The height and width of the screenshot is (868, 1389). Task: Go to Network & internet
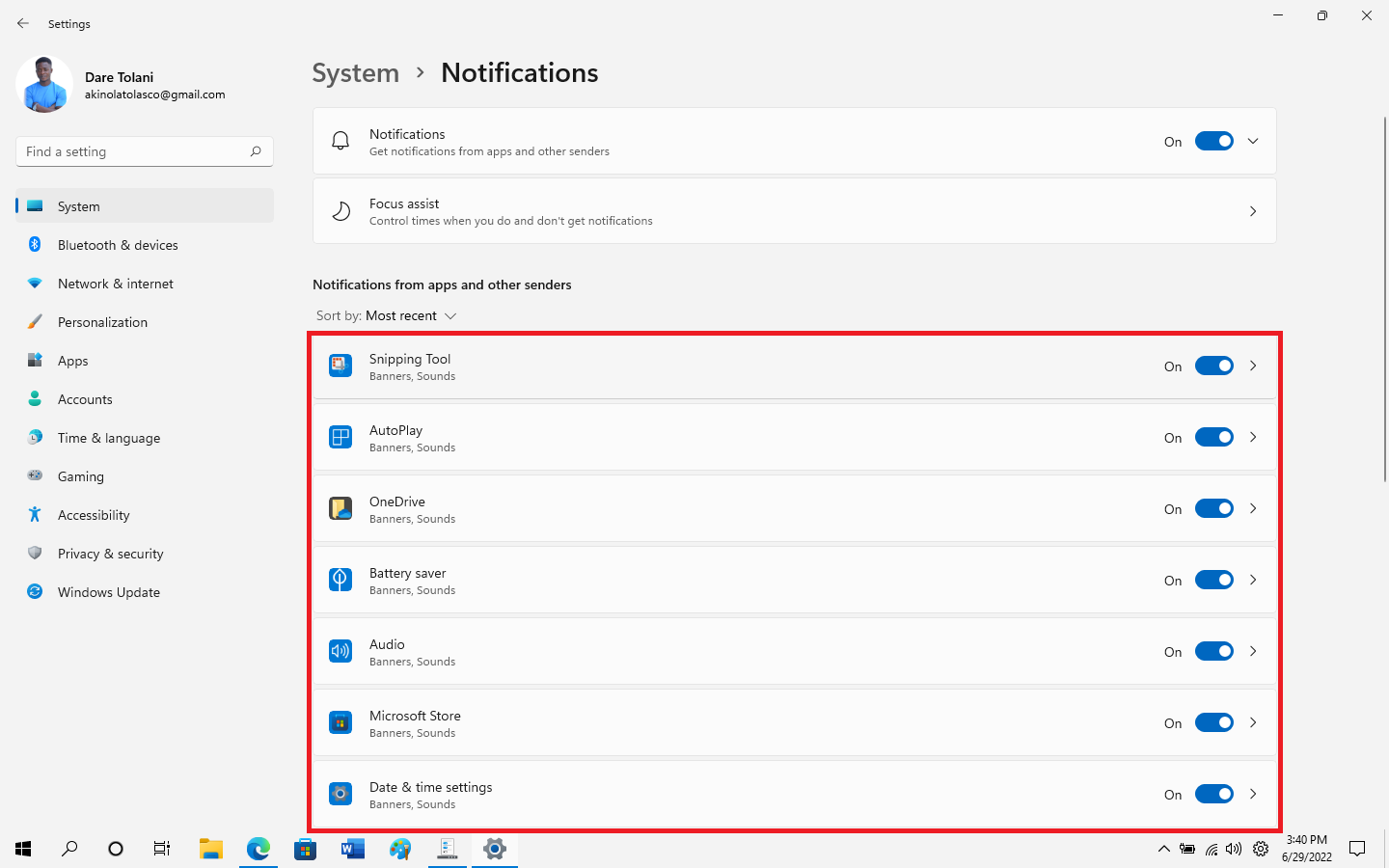click(145, 284)
